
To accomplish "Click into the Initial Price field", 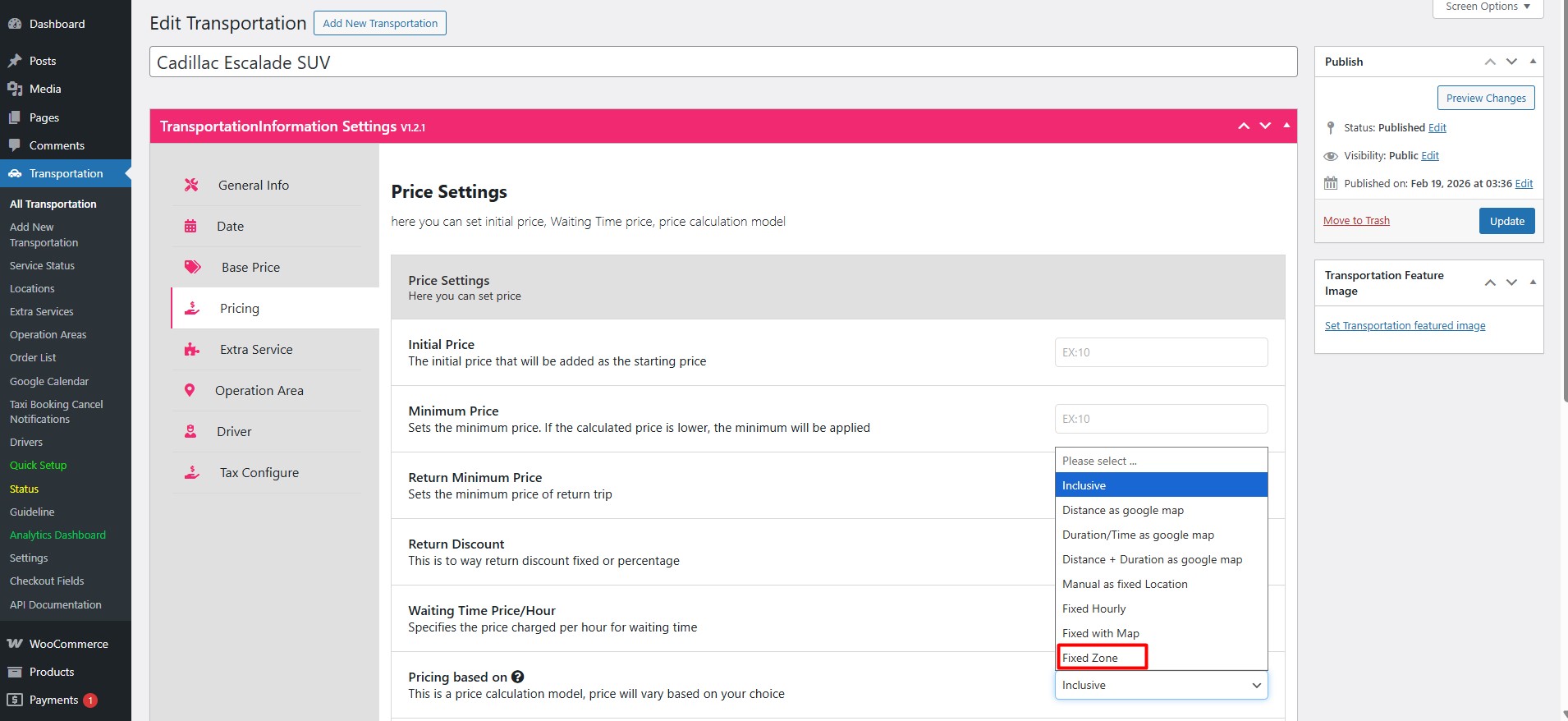I will point(1161,352).
